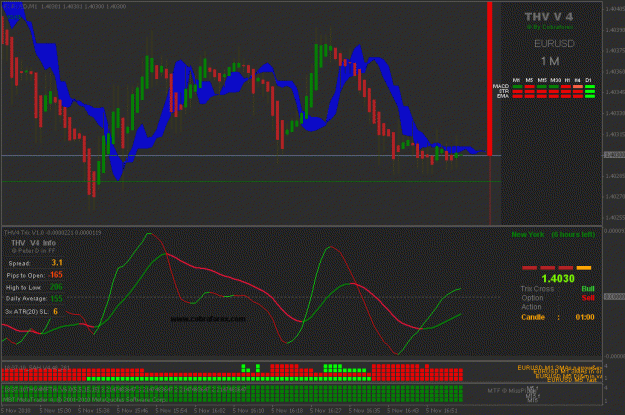
Task: Click the green 1.4030 price readout
Action: click(558, 279)
